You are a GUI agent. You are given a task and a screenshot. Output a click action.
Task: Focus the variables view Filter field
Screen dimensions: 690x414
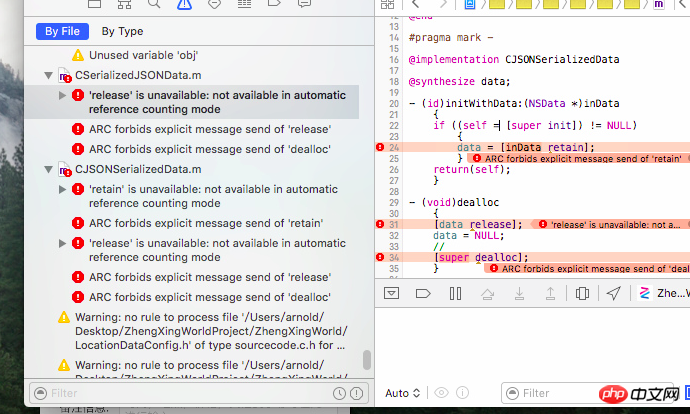point(587,393)
